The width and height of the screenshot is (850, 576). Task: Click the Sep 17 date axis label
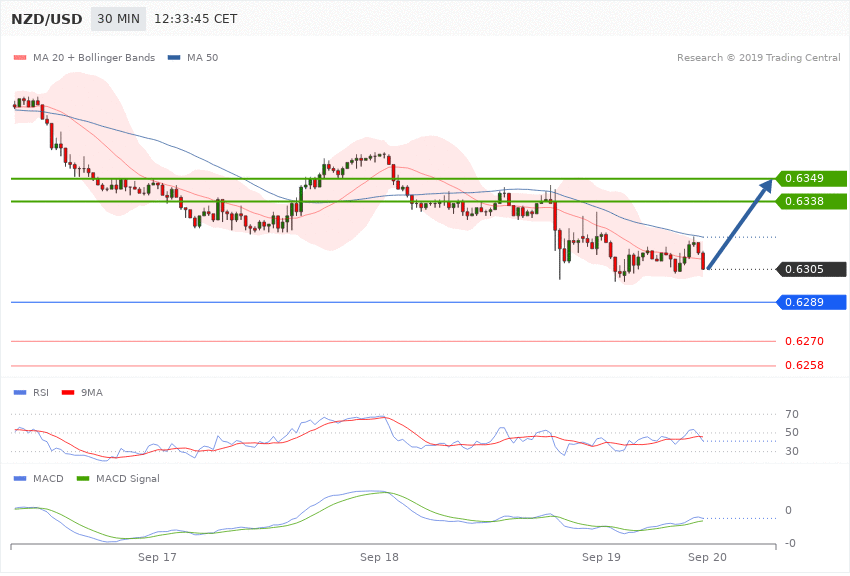pyautogui.click(x=157, y=557)
